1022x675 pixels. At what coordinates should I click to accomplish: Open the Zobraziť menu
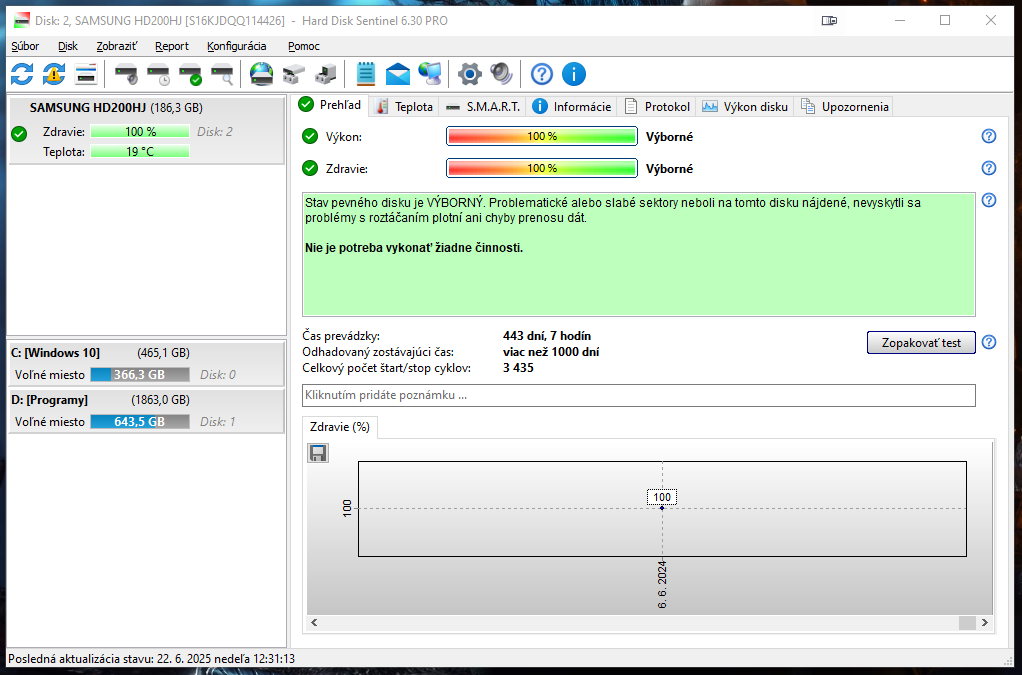116,46
